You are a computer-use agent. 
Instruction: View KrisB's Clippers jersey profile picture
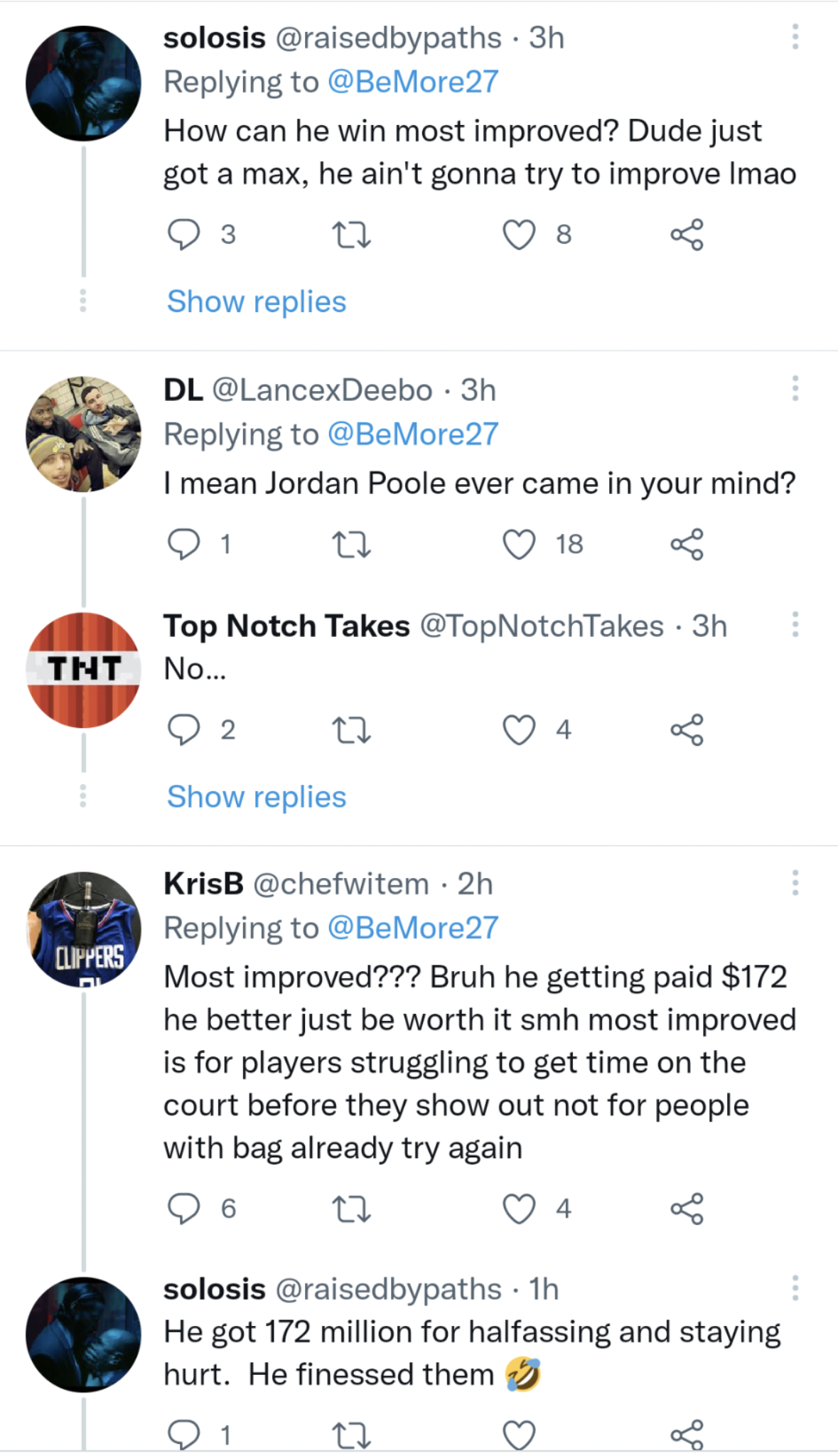click(83, 928)
